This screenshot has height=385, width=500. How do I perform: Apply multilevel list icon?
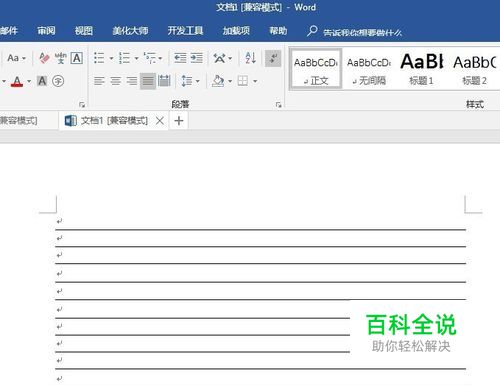150,58
